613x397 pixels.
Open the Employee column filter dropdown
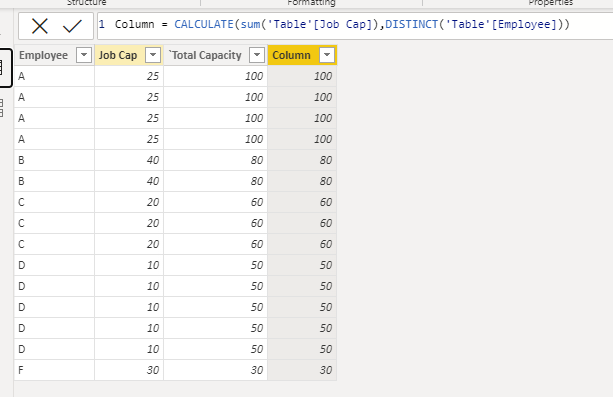coord(84,55)
